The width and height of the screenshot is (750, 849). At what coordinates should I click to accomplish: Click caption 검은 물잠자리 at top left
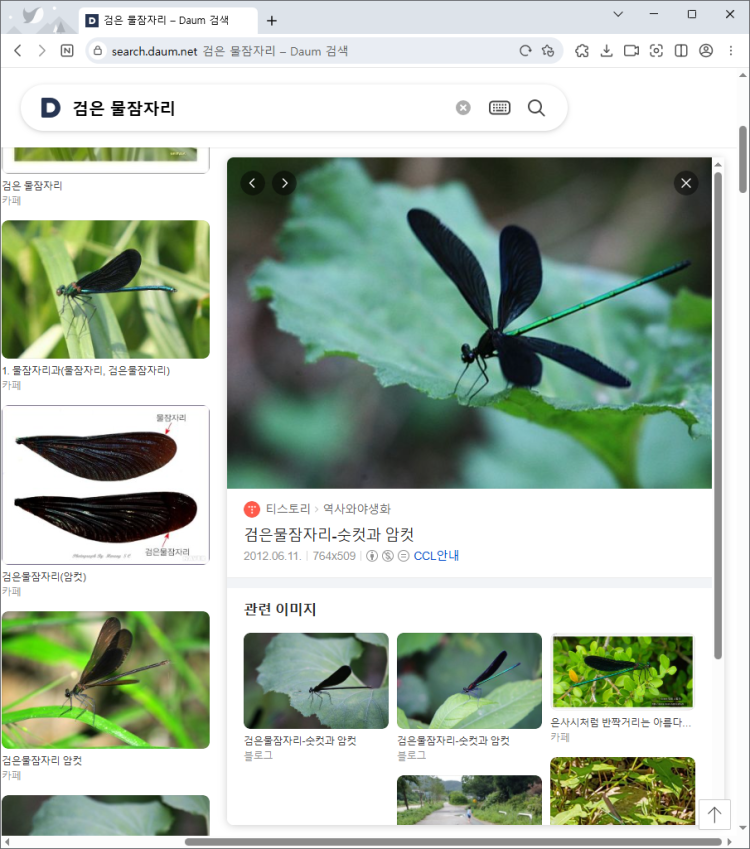click(32, 186)
